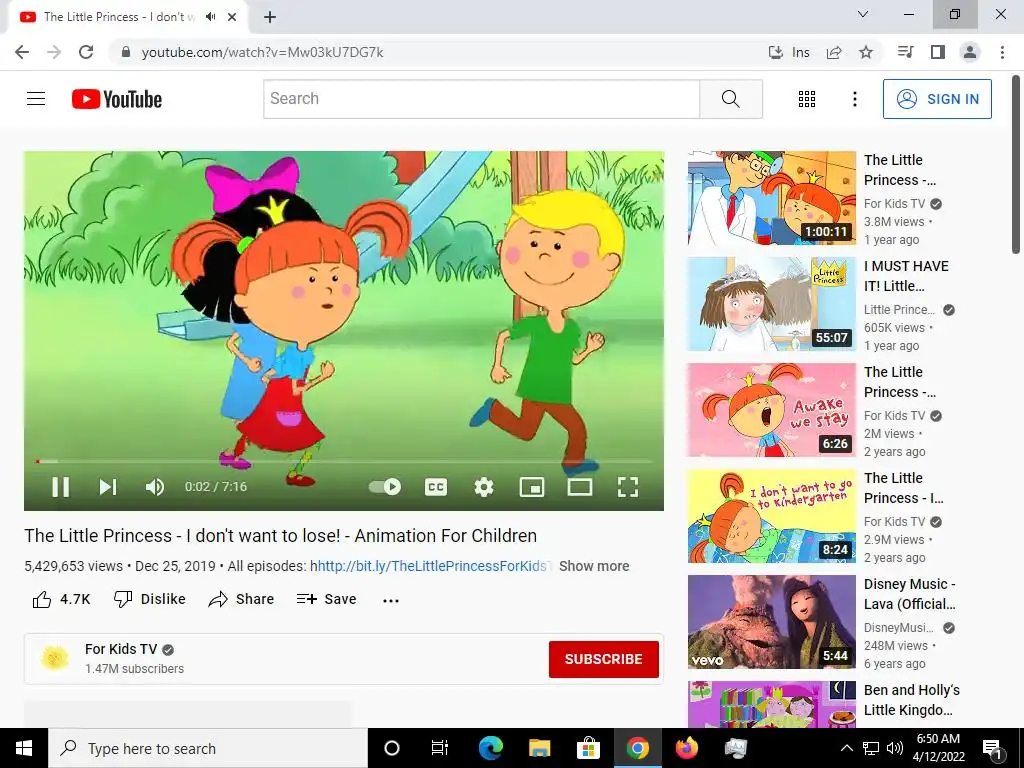Open the YouTube apps grid
The width and height of the screenshot is (1024, 768).
point(807,99)
